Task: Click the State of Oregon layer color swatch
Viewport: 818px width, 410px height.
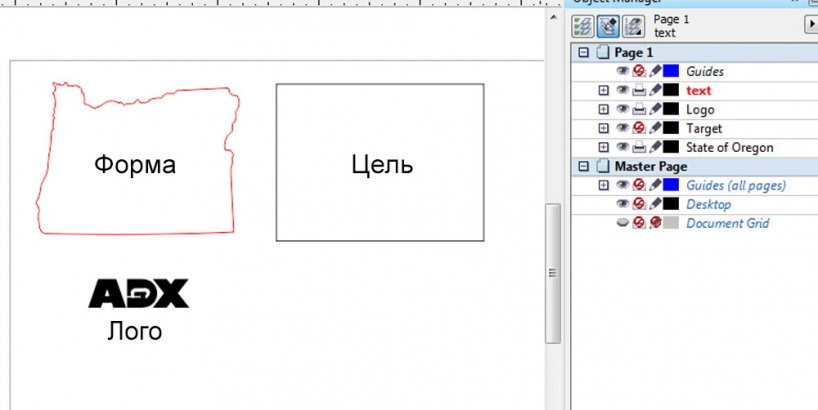Action: click(671, 147)
